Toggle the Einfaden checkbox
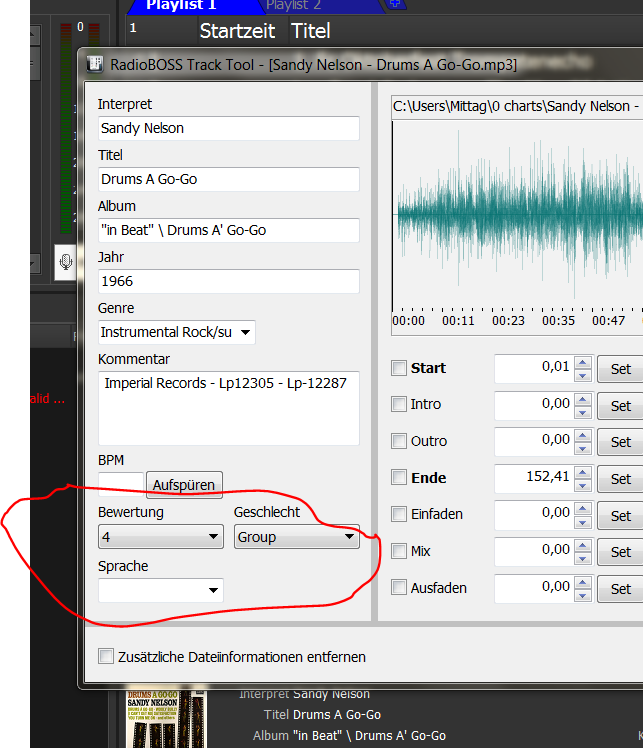 399,514
